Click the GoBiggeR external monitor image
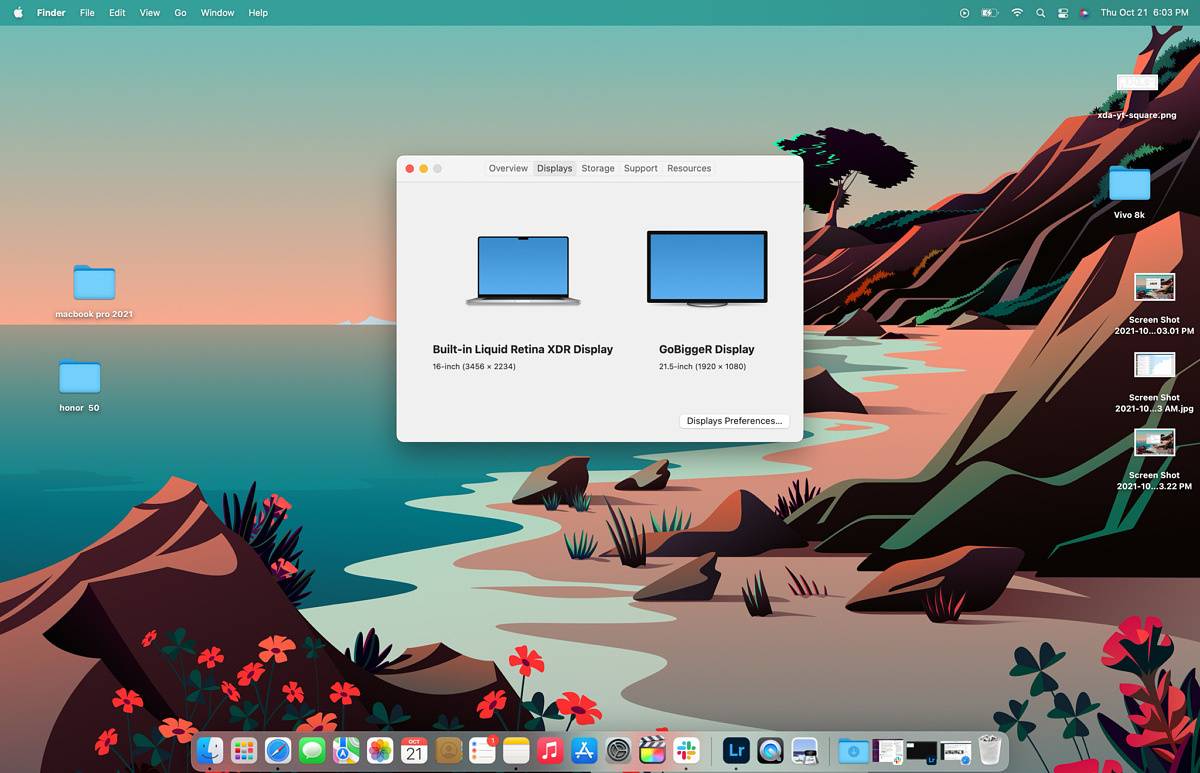Image resolution: width=1200 pixels, height=773 pixels. pos(707,268)
